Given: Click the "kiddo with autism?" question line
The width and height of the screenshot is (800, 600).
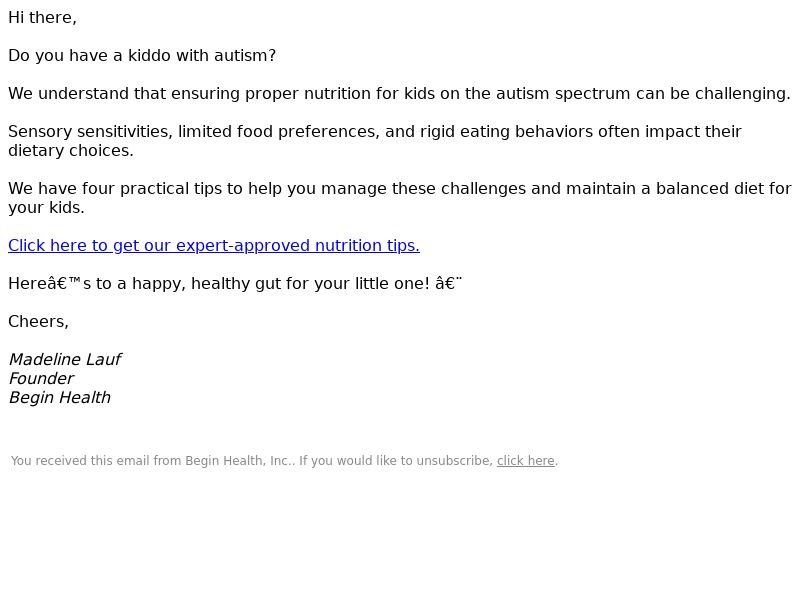Looking at the screenshot, I should (142, 56).
